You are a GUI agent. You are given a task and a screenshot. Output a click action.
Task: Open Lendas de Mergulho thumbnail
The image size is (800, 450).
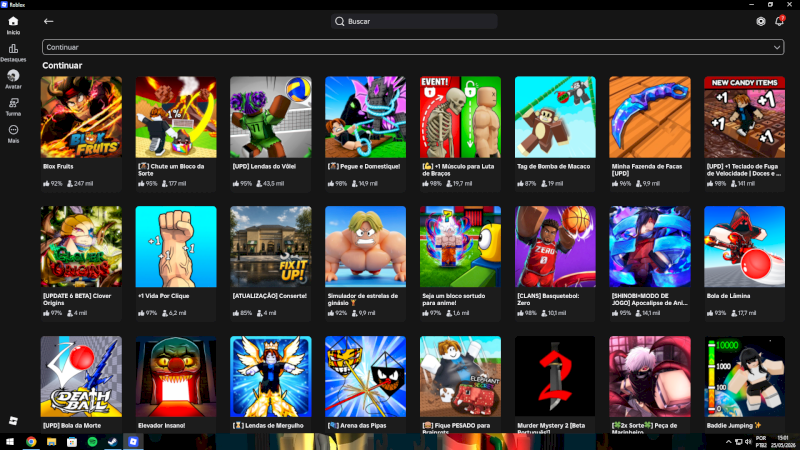coord(270,376)
